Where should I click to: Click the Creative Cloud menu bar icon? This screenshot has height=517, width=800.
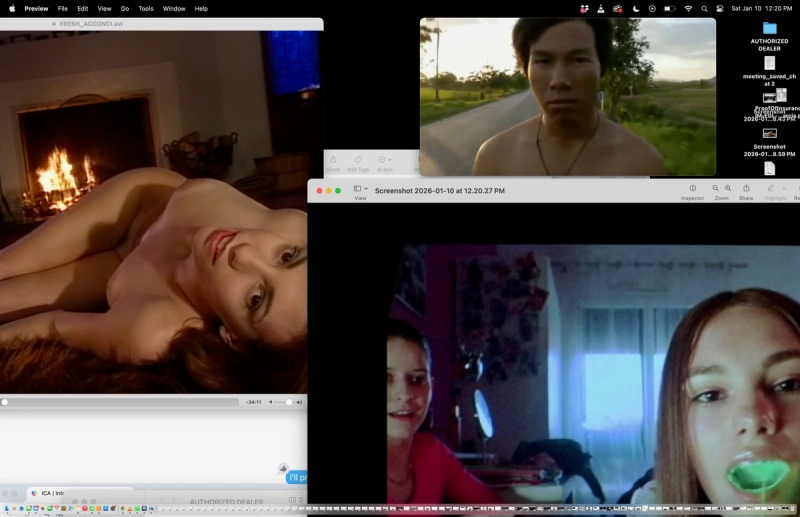(x=617, y=9)
